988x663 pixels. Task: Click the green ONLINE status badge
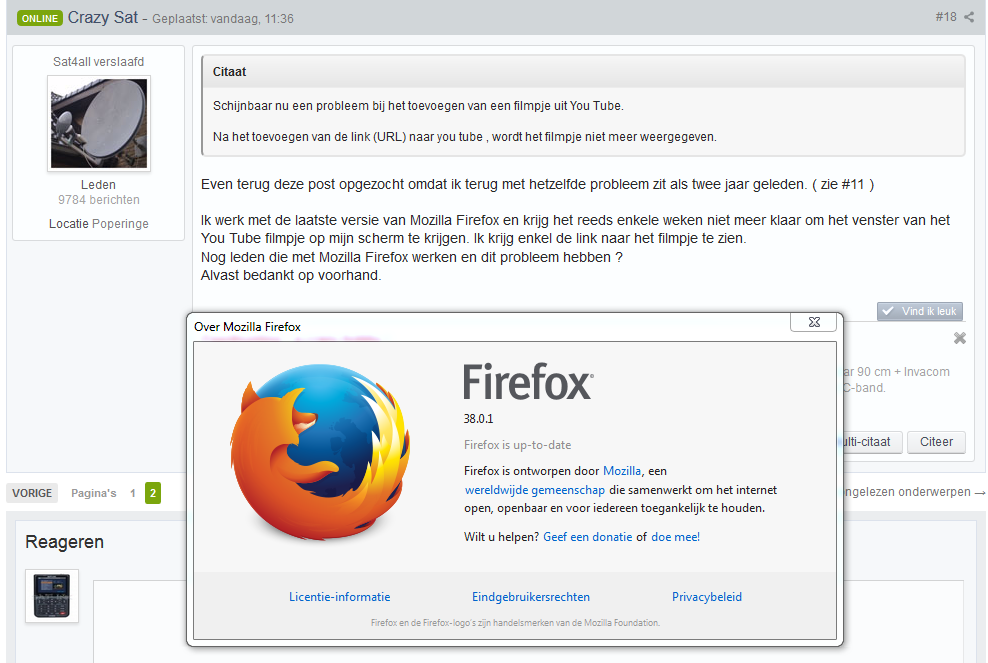pos(39,18)
